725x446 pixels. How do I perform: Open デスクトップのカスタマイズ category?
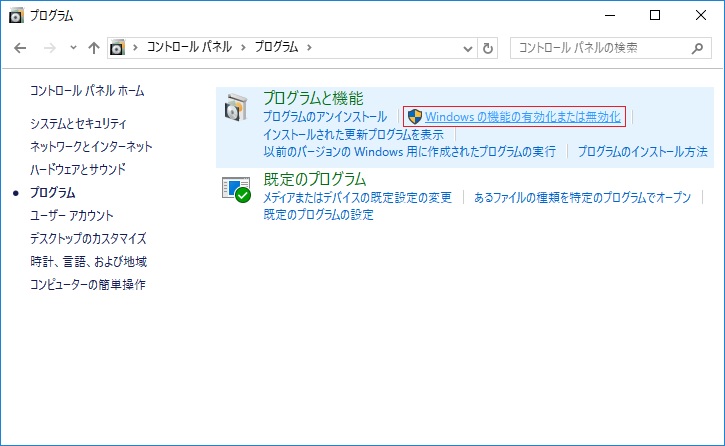coord(88,238)
